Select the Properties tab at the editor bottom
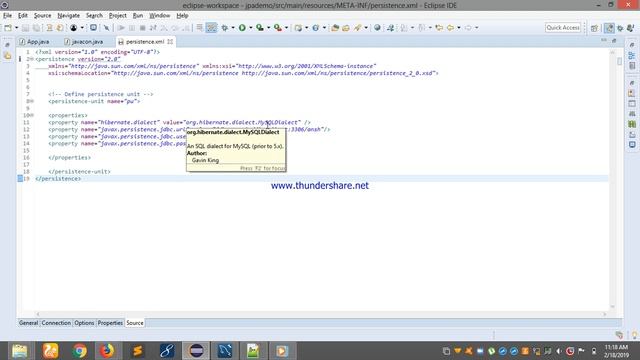Viewport: 640px width, 360px height. (x=110, y=323)
